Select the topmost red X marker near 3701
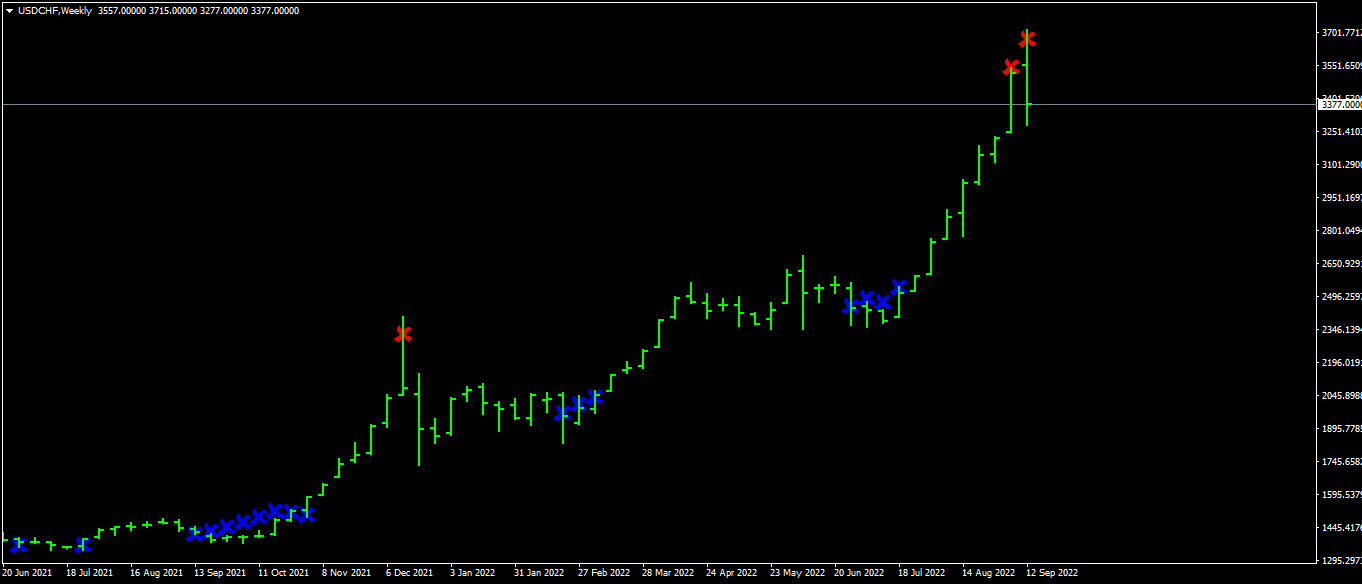The width and height of the screenshot is (1362, 584). 1027,38
